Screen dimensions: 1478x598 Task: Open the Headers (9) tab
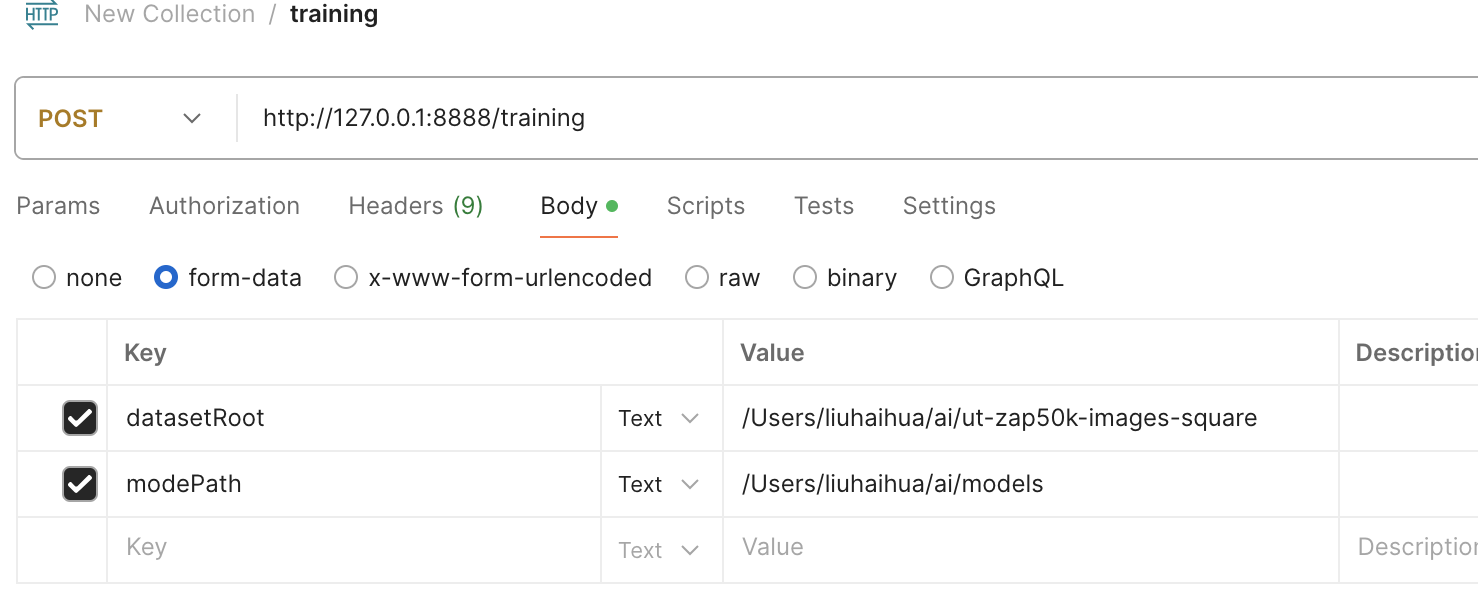click(x=415, y=206)
